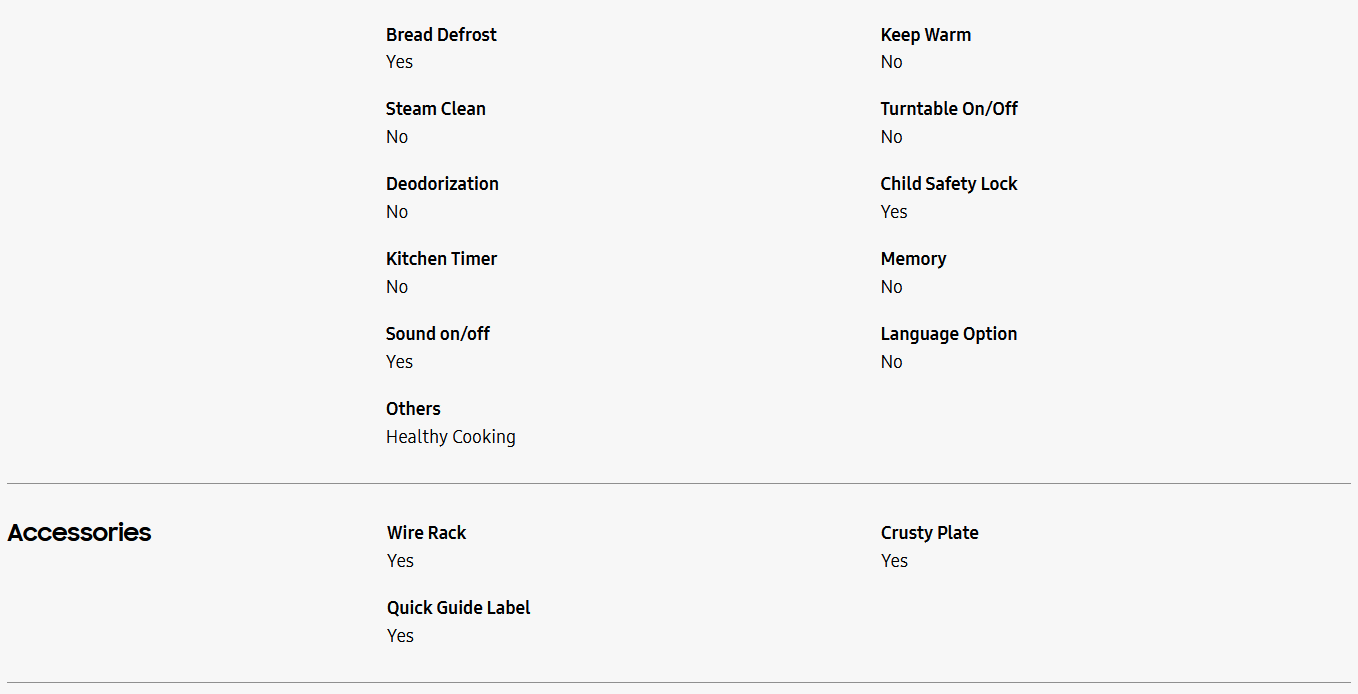Click the Bread Defrost spec label
Image resolution: width=1358 pixels, height=694 pixels.
441,35
